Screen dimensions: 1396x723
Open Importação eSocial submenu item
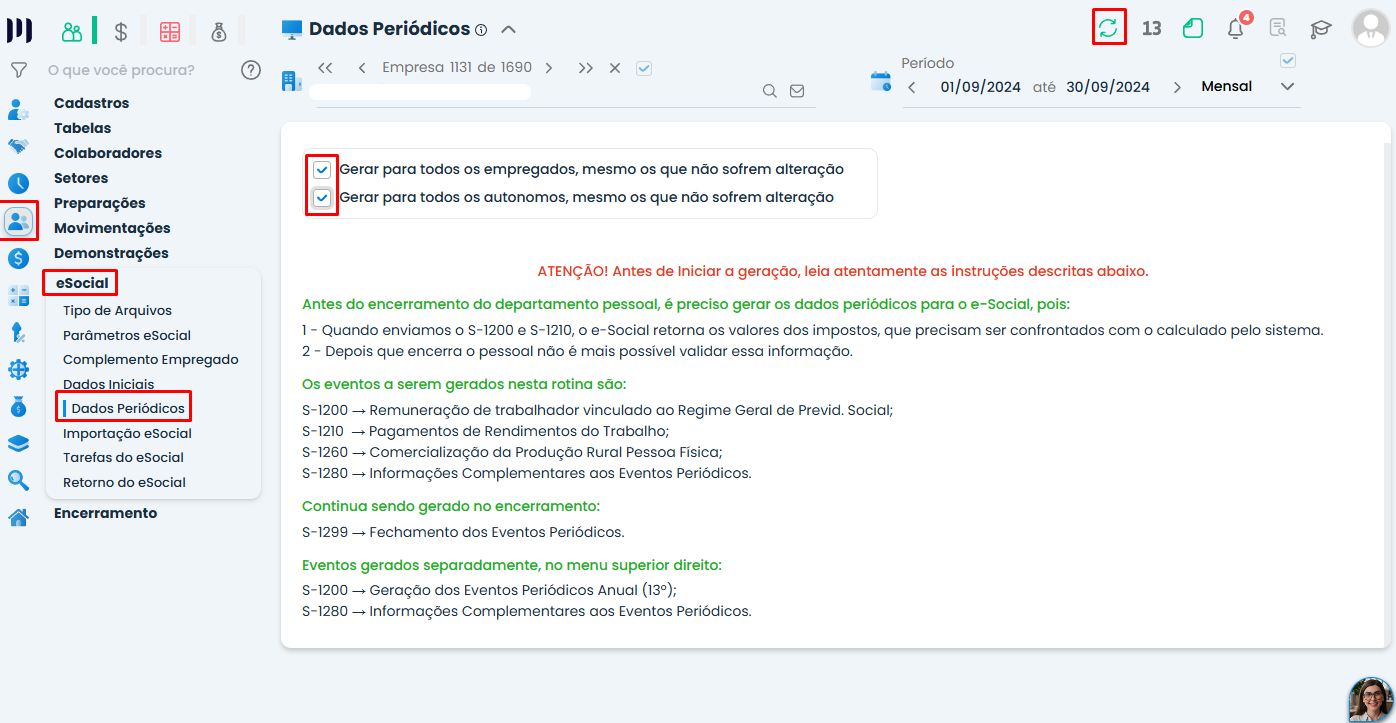(127, 433)
